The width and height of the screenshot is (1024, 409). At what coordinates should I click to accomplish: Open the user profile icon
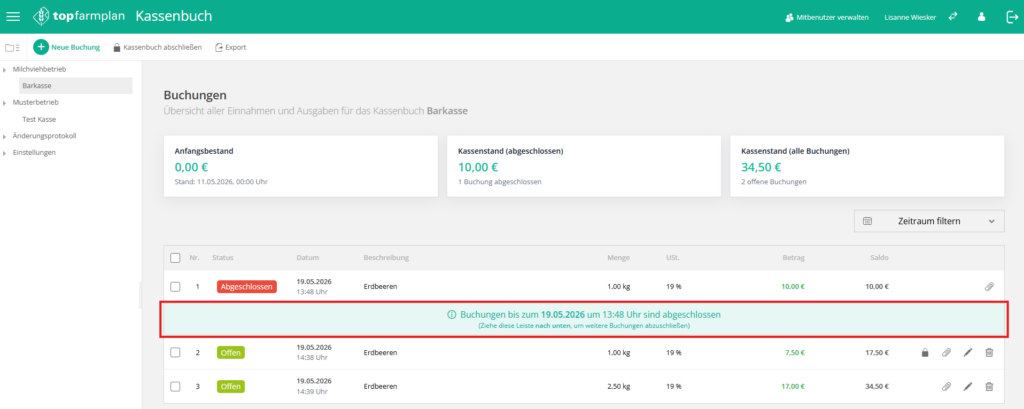(981, 17)
